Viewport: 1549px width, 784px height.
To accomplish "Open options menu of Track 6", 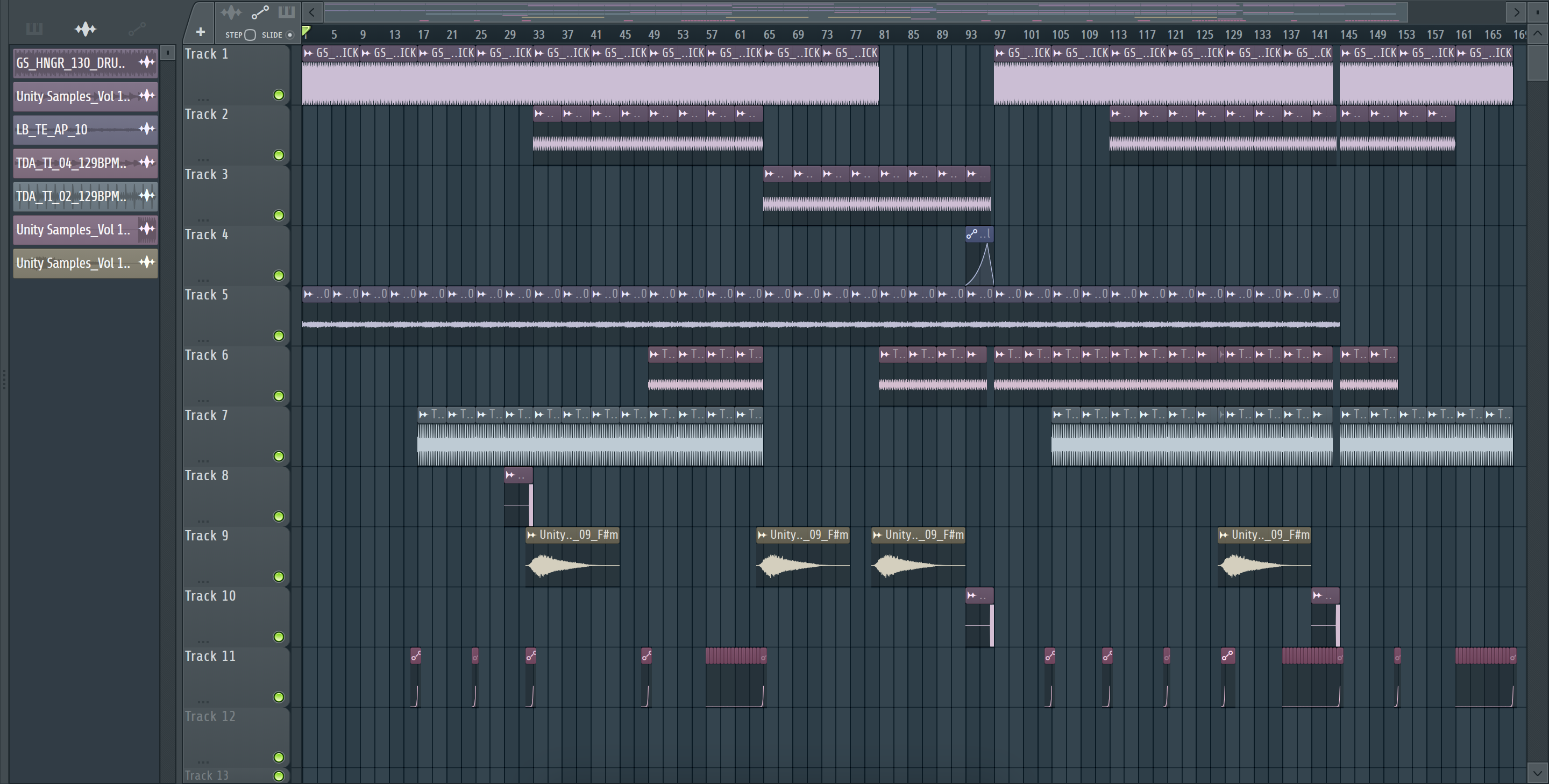I will tap(203, 400).
